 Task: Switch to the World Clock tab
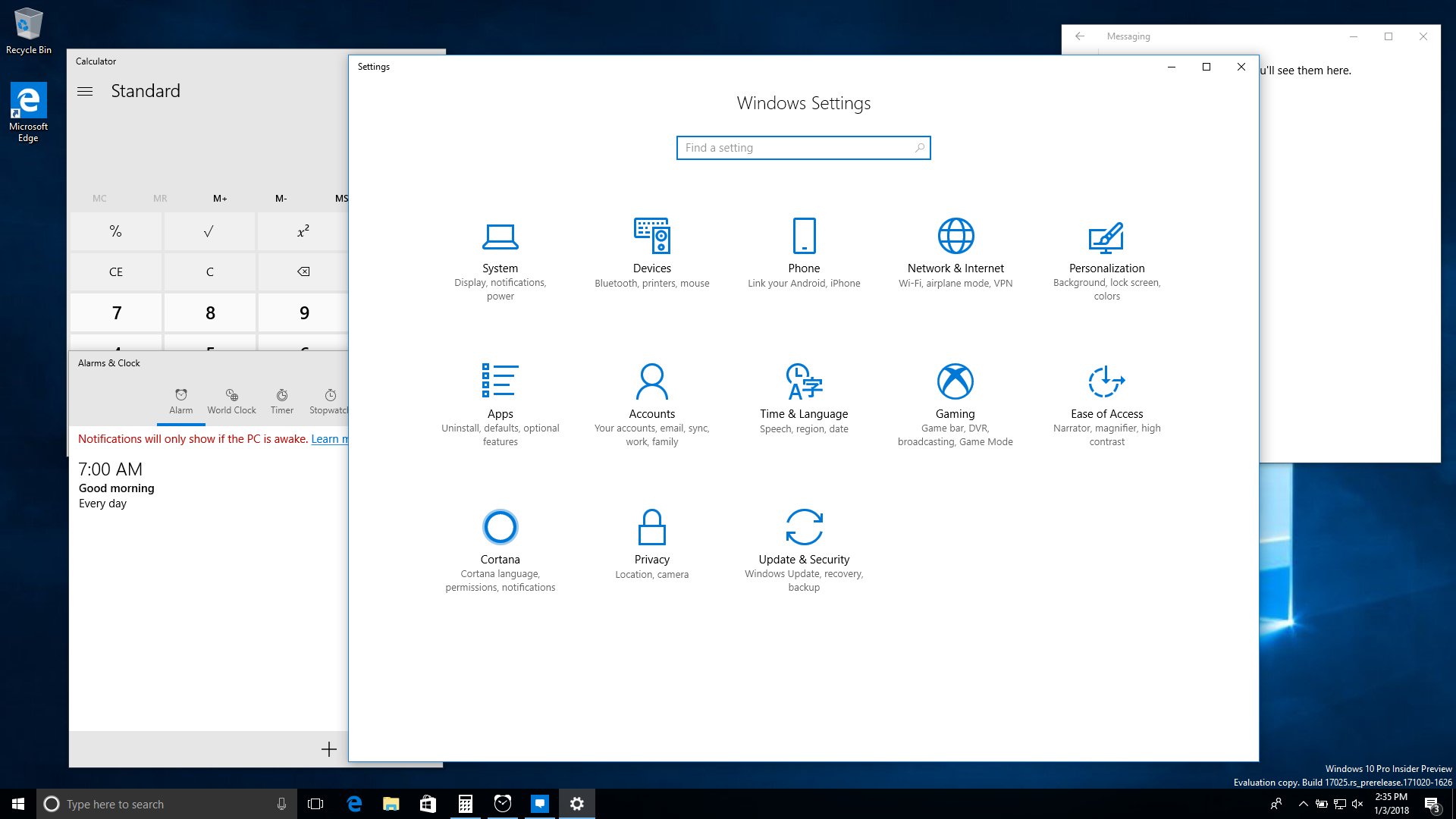[x=231, y=401]
